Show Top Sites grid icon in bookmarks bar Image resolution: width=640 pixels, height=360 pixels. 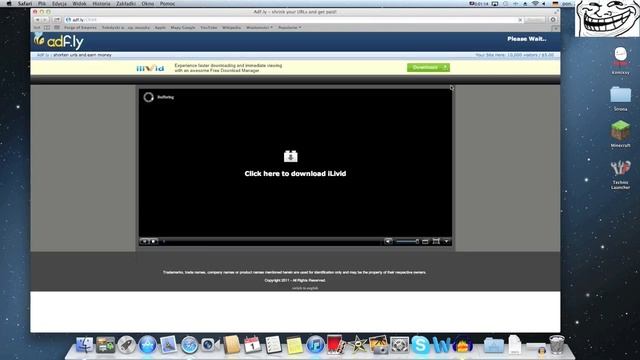tap(57, 27)
